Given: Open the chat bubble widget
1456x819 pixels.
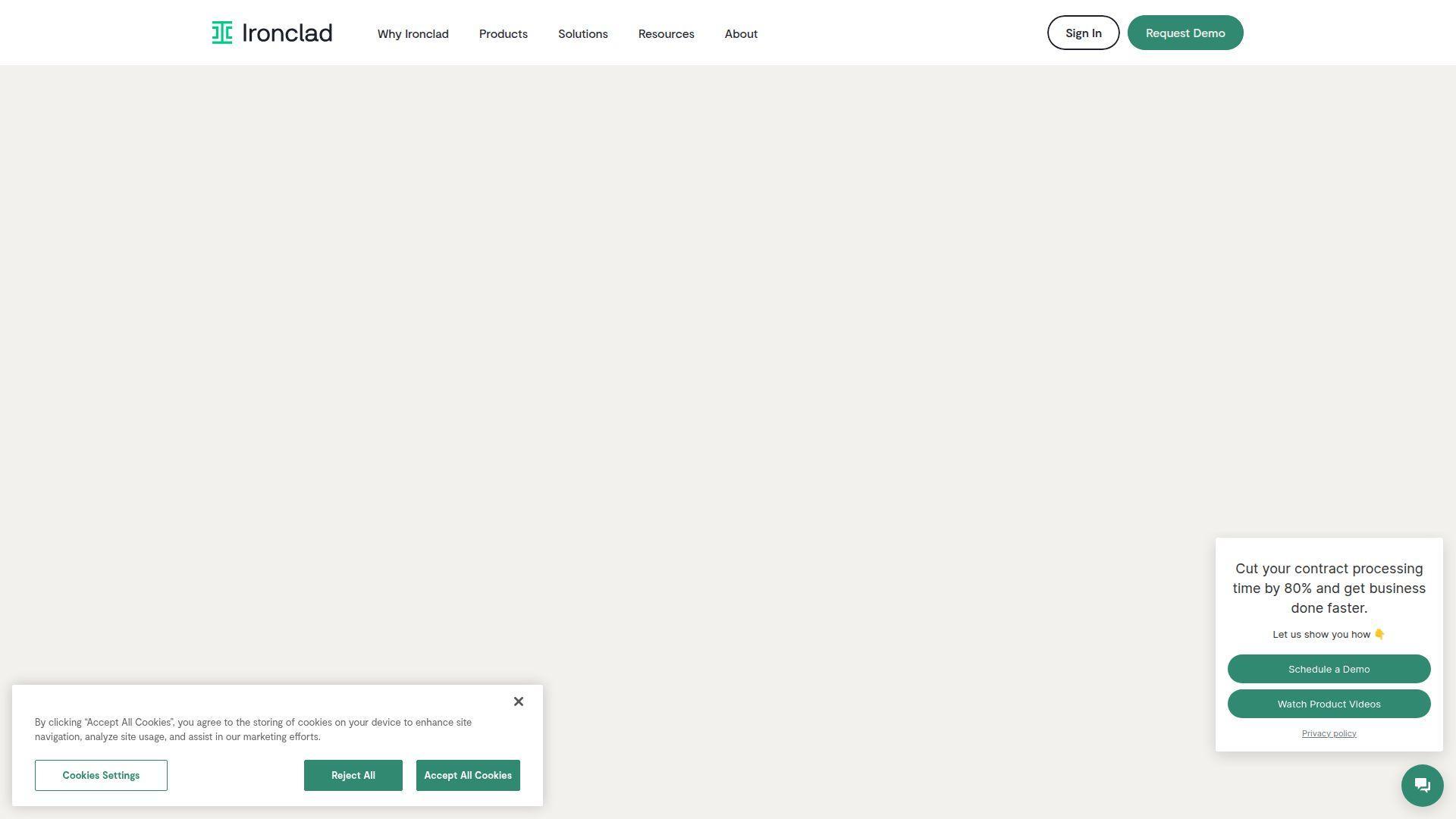Looking at the screenshot, I should point(1422,786).
